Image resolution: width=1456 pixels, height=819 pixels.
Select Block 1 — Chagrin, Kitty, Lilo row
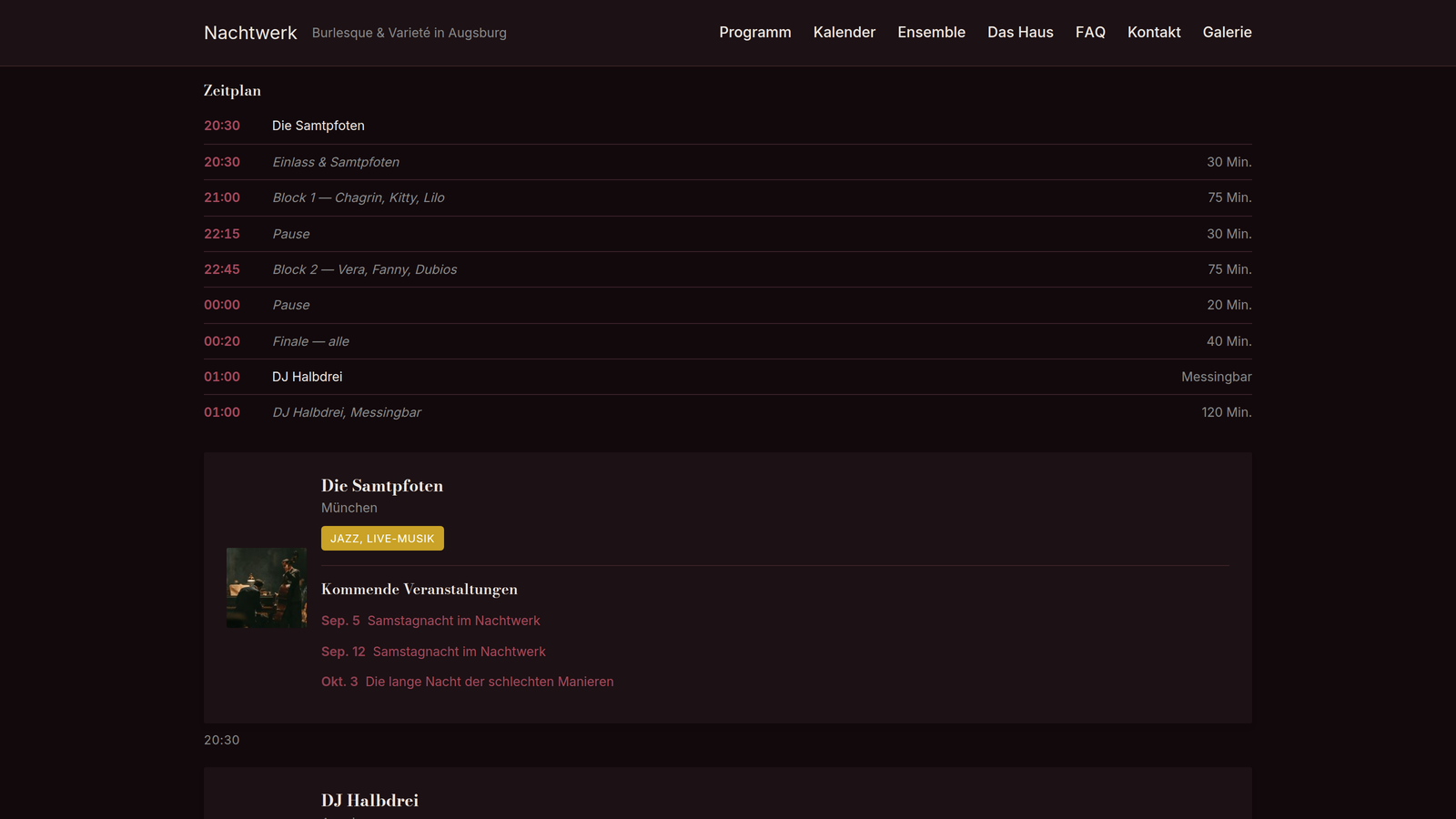tap(728, 197)
